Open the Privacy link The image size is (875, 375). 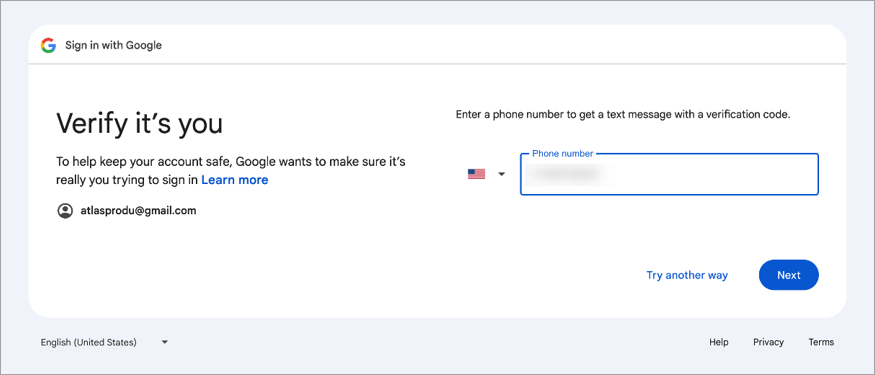click(x=768, y=342)
